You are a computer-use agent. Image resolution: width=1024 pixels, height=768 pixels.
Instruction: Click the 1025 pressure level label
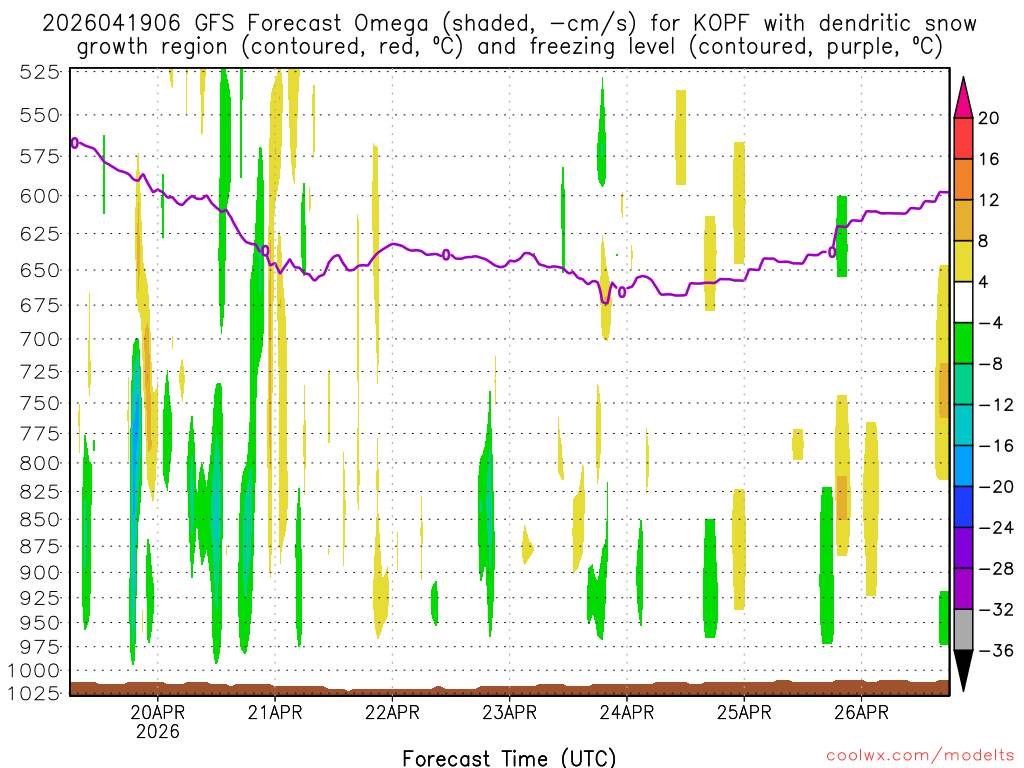click(x=34, y=693)
